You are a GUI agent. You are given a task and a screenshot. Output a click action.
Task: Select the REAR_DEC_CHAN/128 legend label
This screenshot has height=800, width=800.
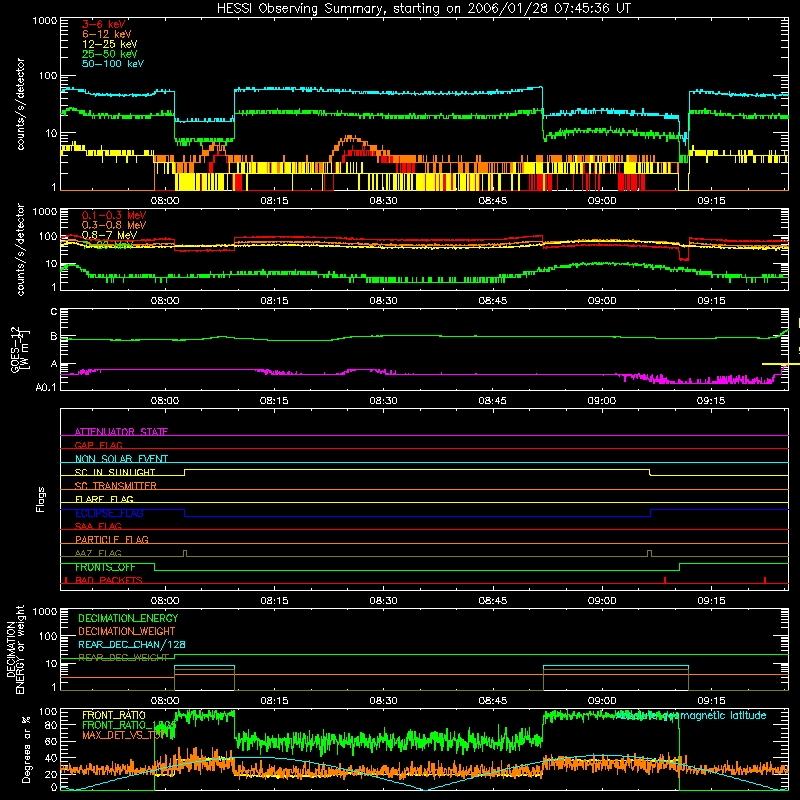pyautogui.click(x=132, y=644)
